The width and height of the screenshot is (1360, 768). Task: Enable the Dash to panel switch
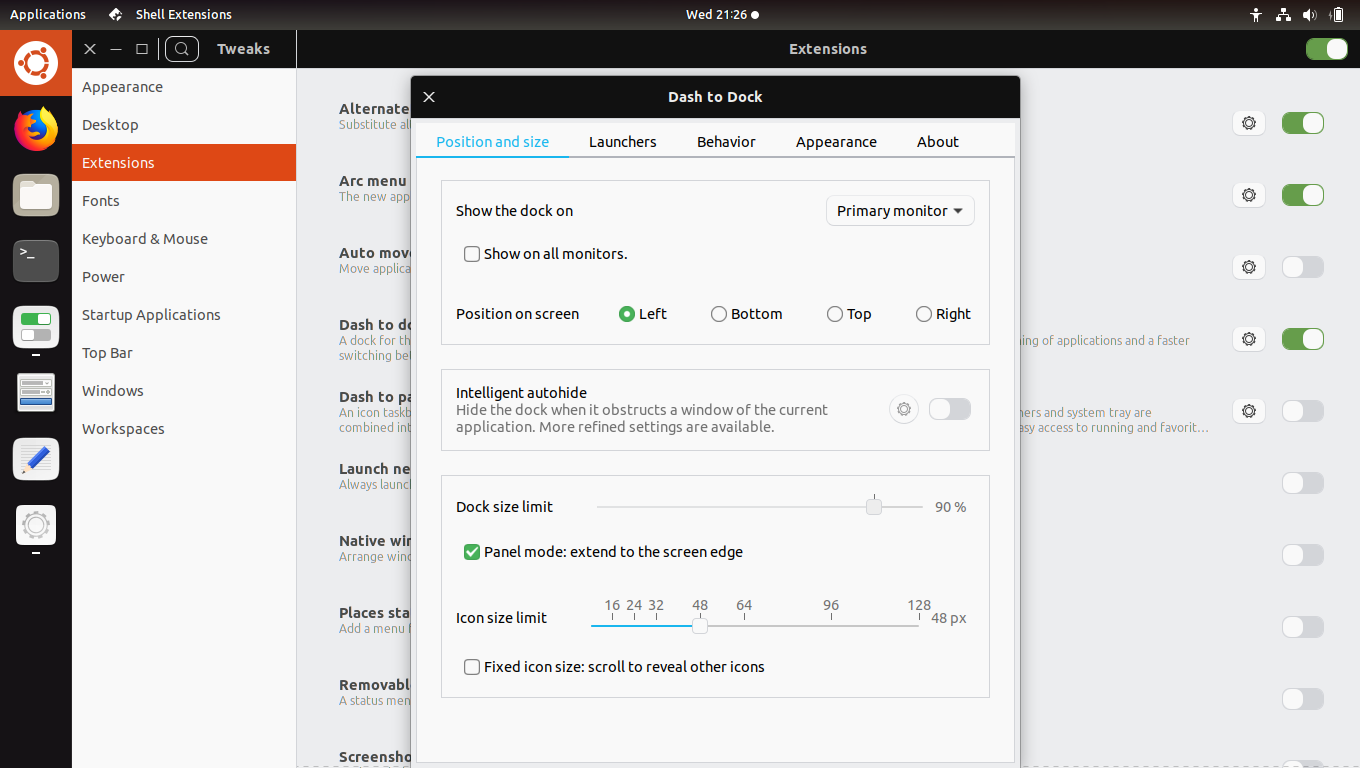coord(1303,411)
